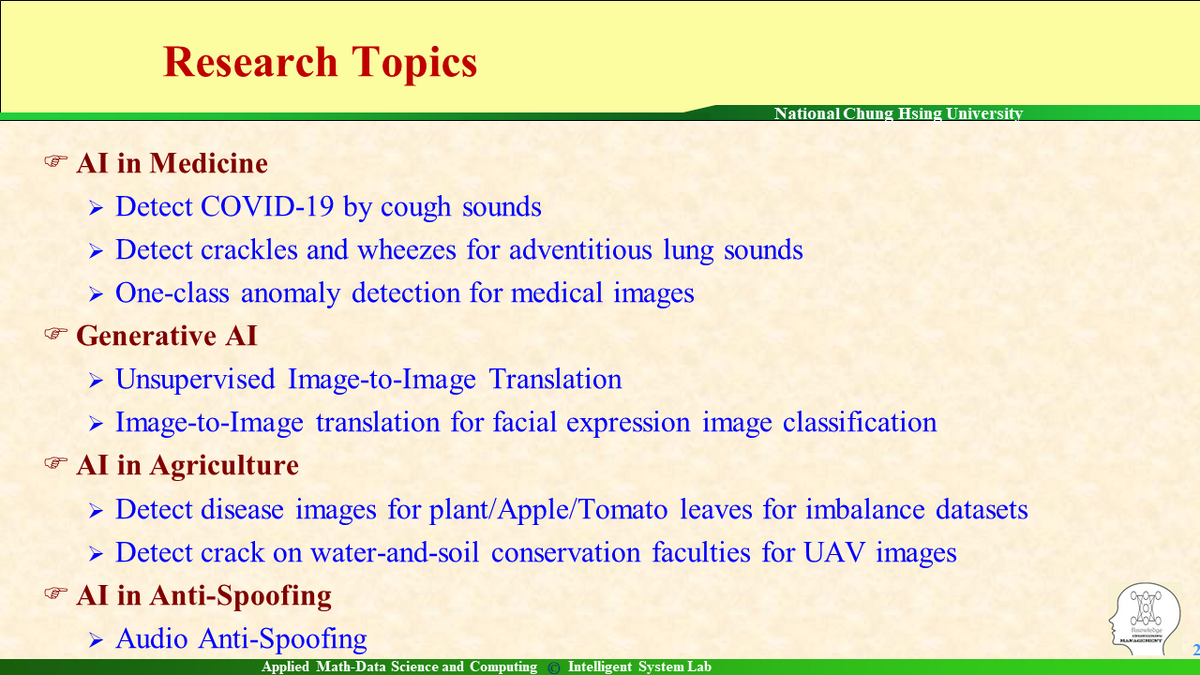This screenshot has height=675, width=1200.
Task: Click the arrow bullet before Audio Anti-Spoofing
Action: (x=96, y=639)
